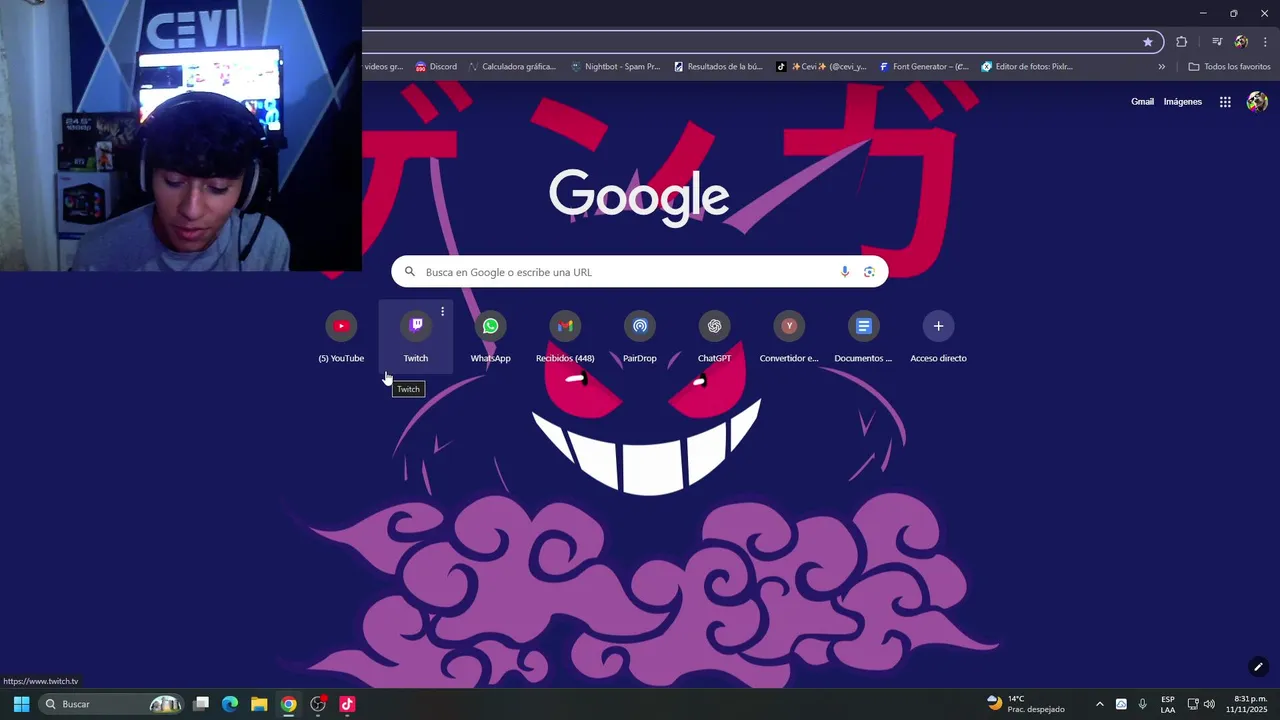Open Chrome's three-dot menu
The height and width of the screenshot is (720, 1280).
click(x=1265, y=42)
